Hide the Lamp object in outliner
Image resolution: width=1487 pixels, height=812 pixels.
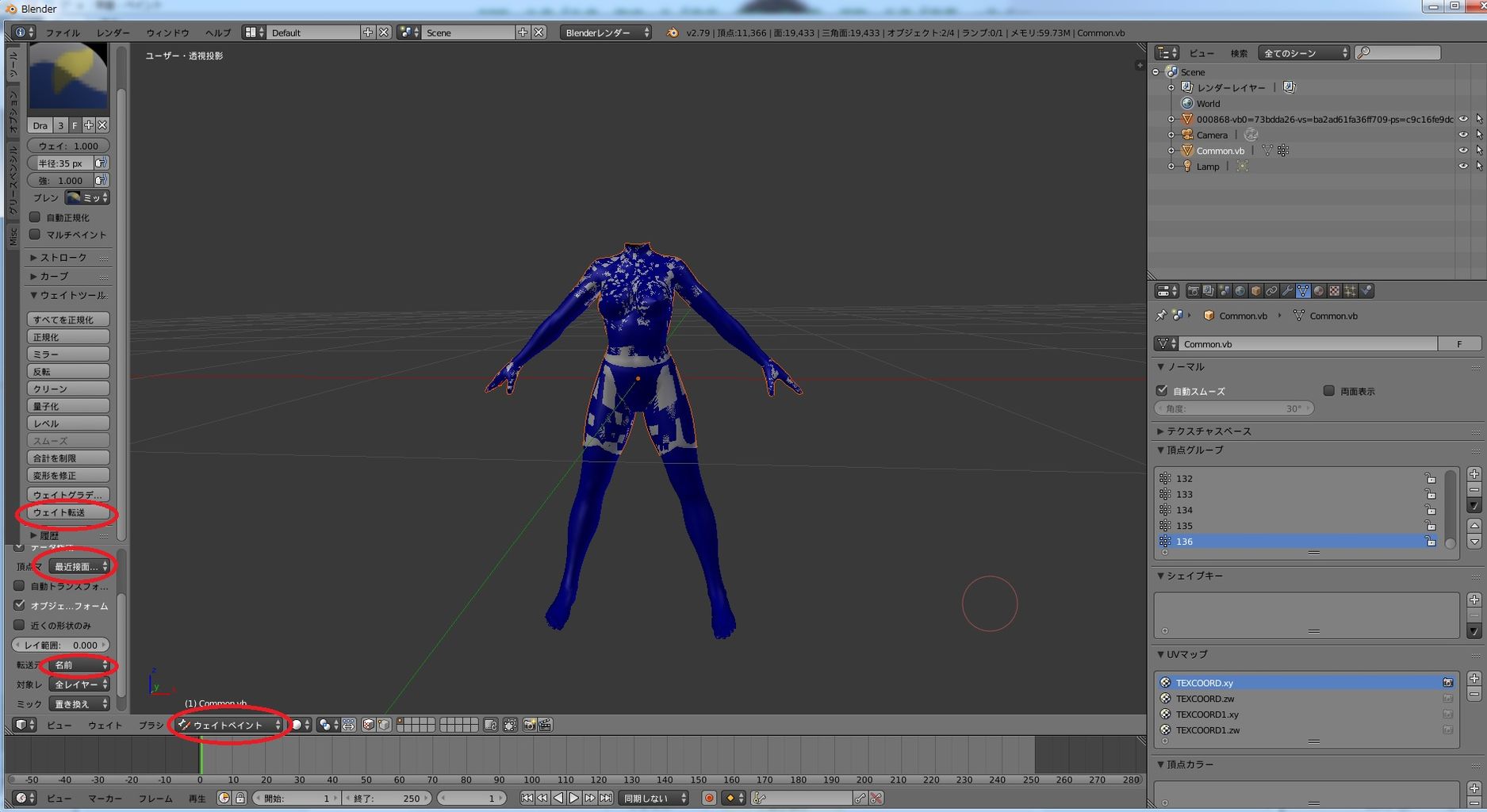pyautogui.click(x=1463, y=167)
